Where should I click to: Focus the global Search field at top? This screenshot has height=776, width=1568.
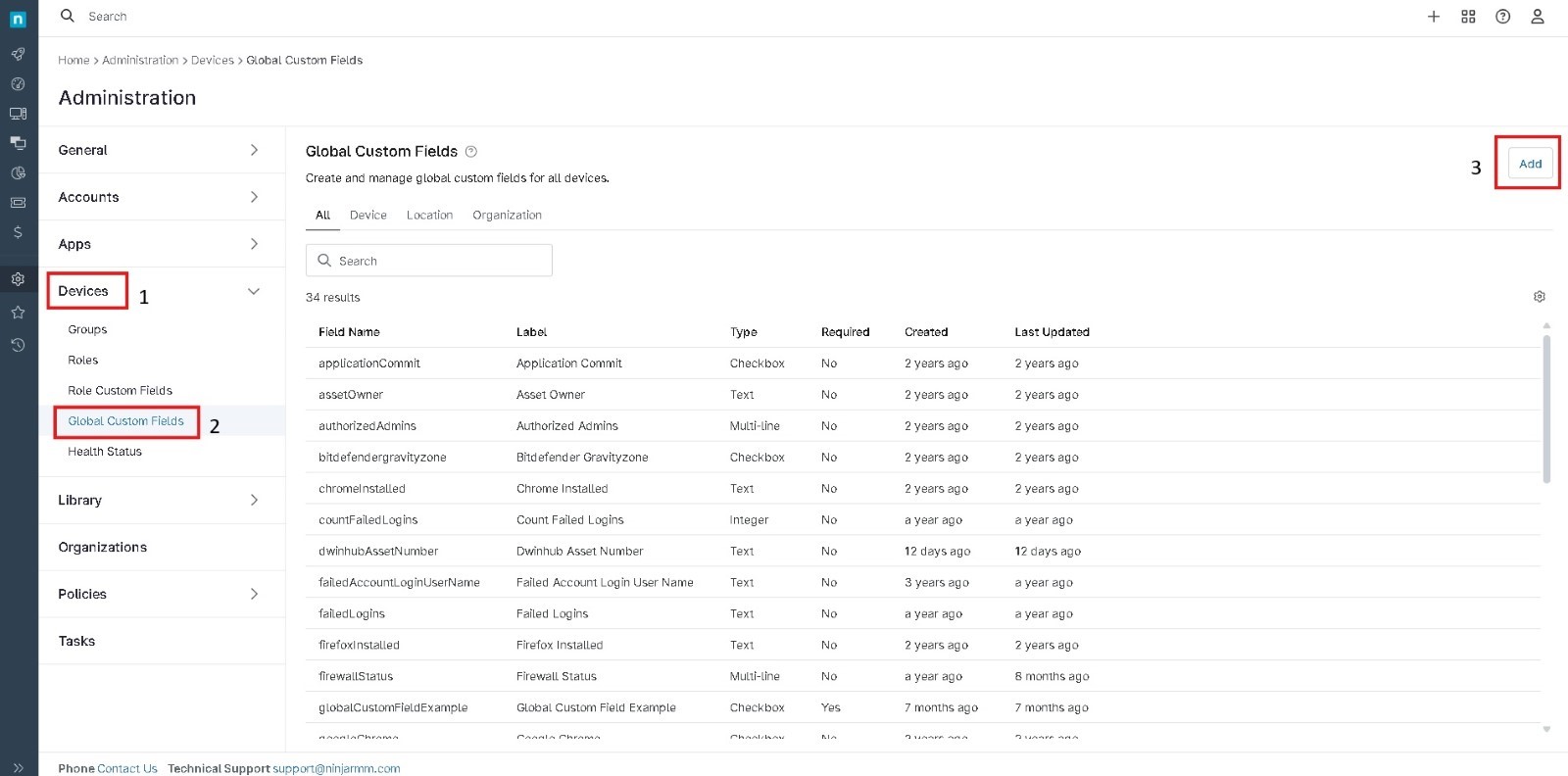[108, 17]
